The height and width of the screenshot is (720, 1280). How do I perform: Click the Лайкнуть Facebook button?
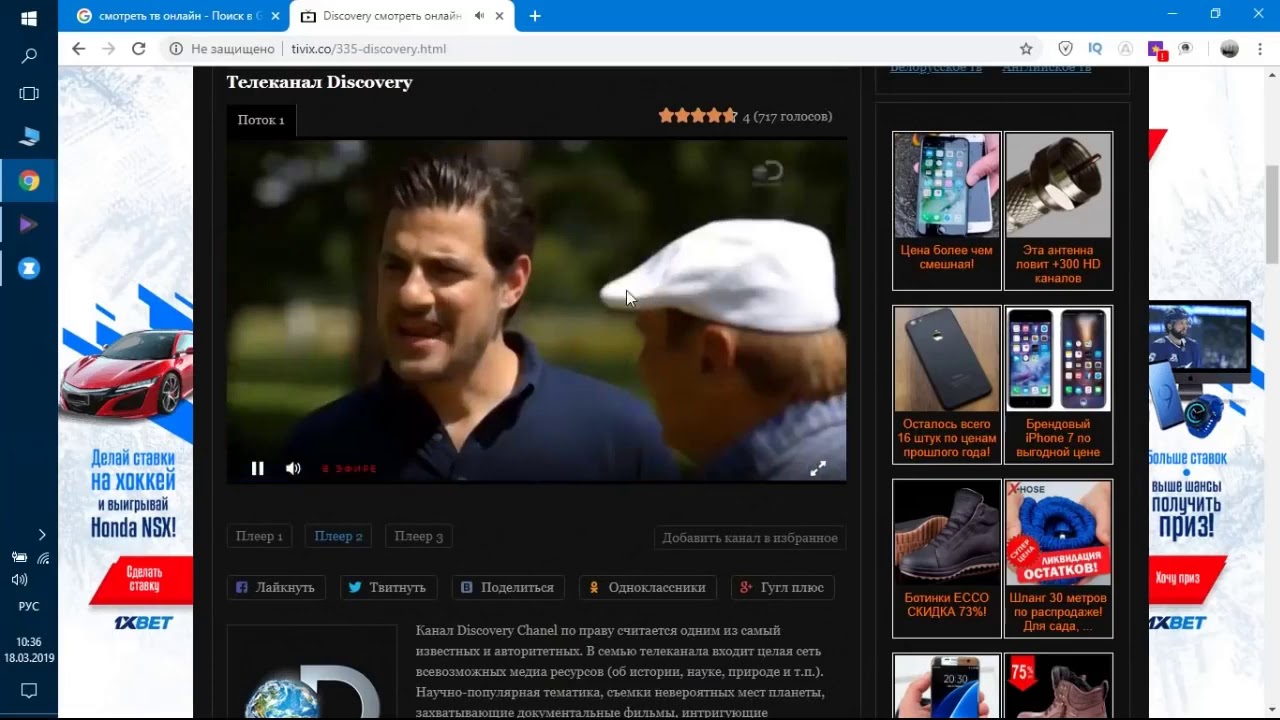pos(276,588)
